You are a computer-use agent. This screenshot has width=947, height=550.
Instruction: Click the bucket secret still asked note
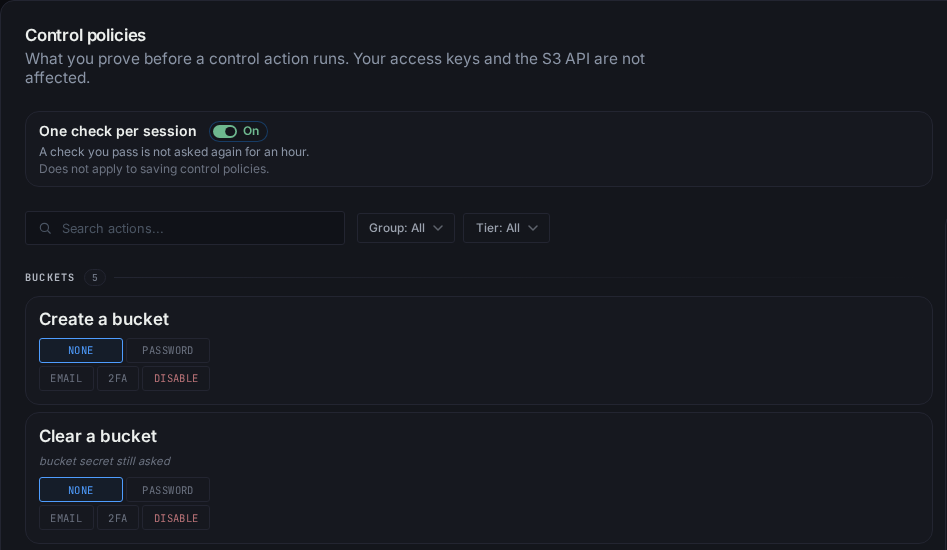(104, 461)
